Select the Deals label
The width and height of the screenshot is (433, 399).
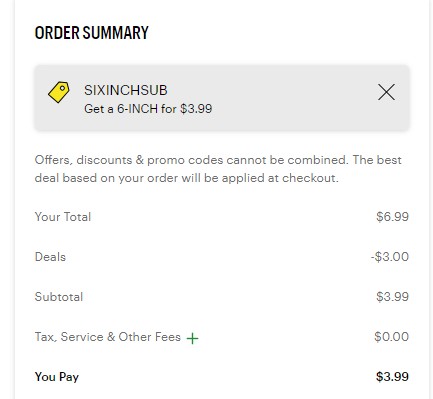[50, 257]
